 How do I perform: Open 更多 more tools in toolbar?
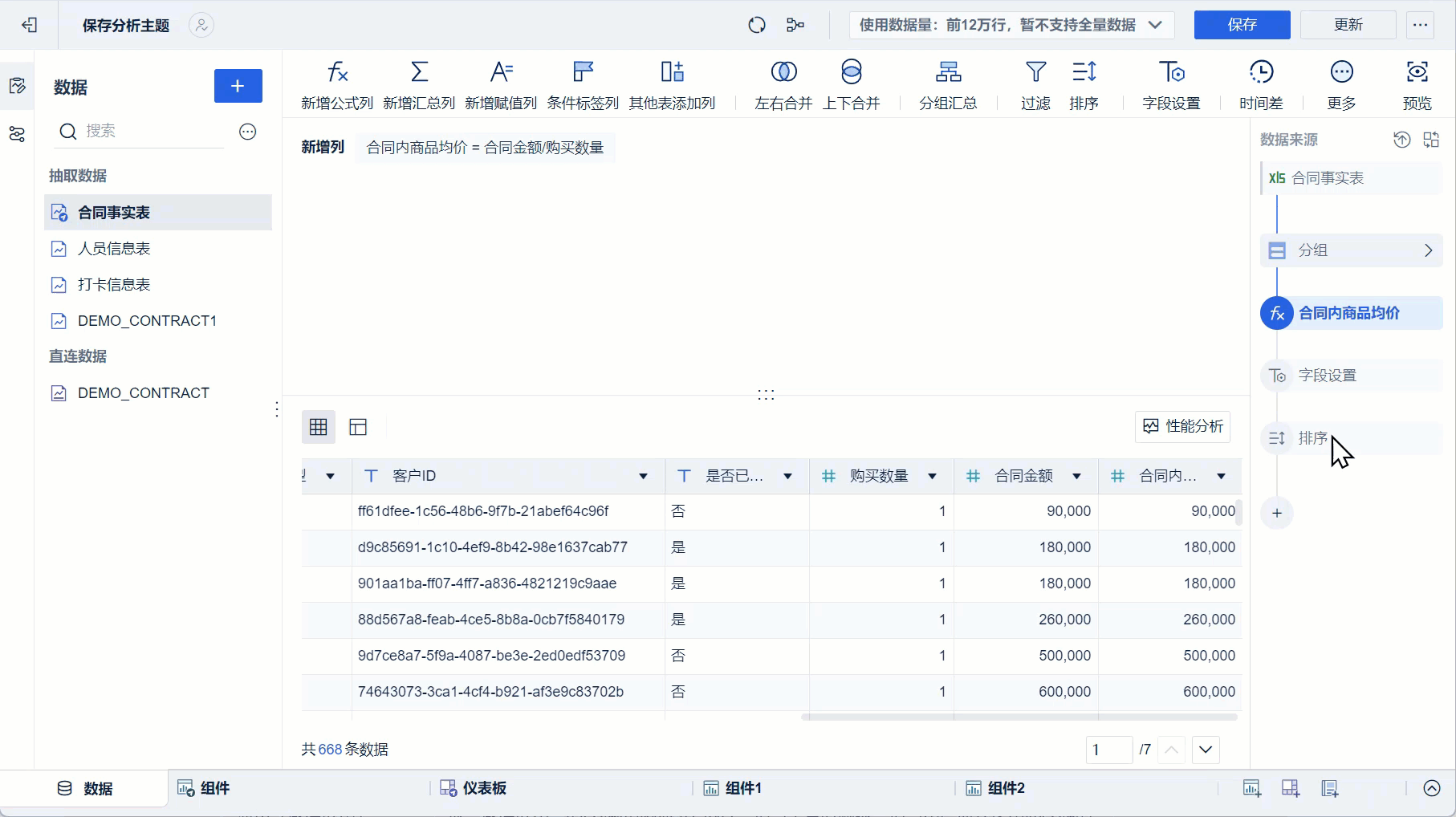click(1341, 85)
